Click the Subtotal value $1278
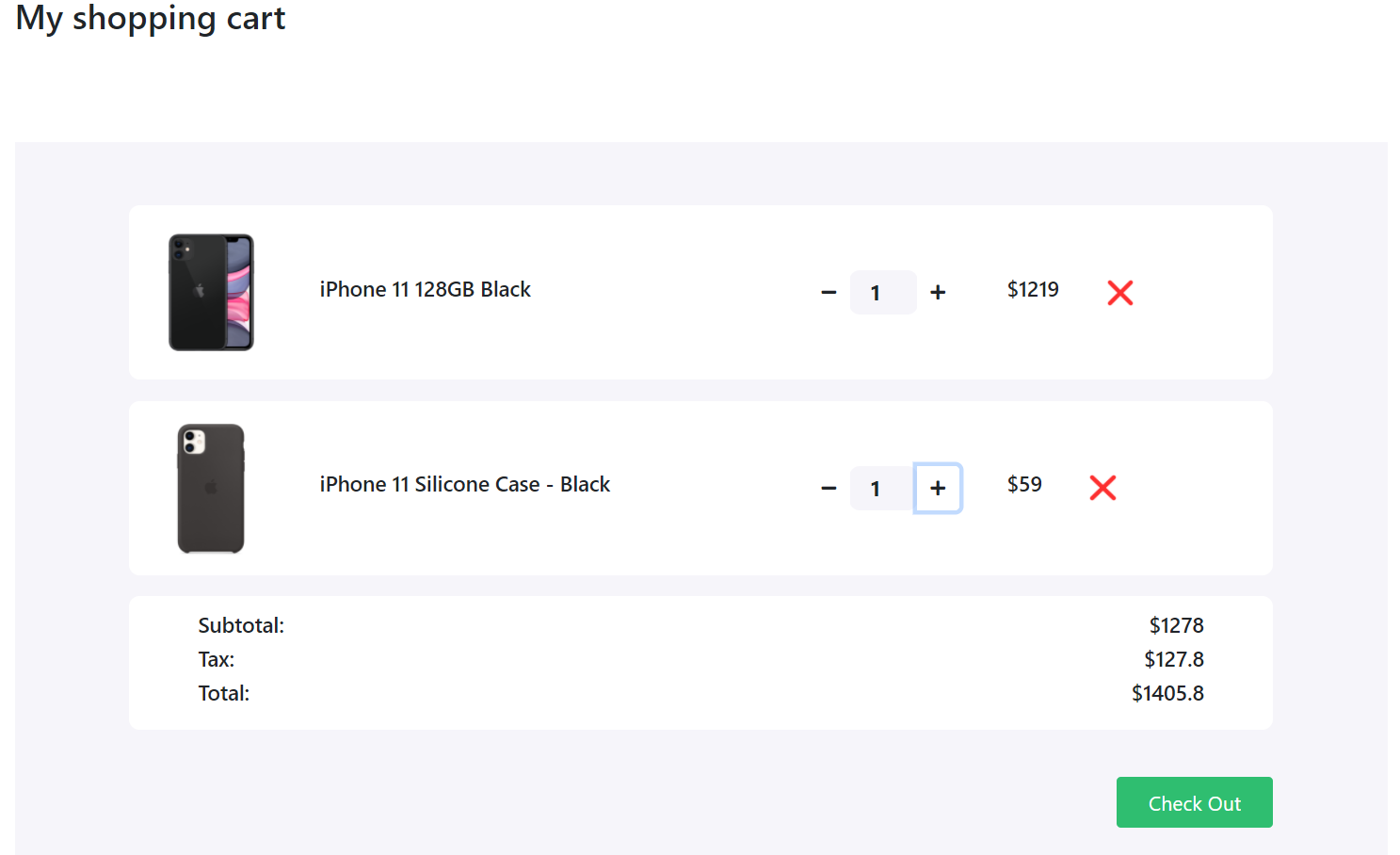Image resolution: width=1400 pixels, height=855 pixels. click(x=1176, y=624)
